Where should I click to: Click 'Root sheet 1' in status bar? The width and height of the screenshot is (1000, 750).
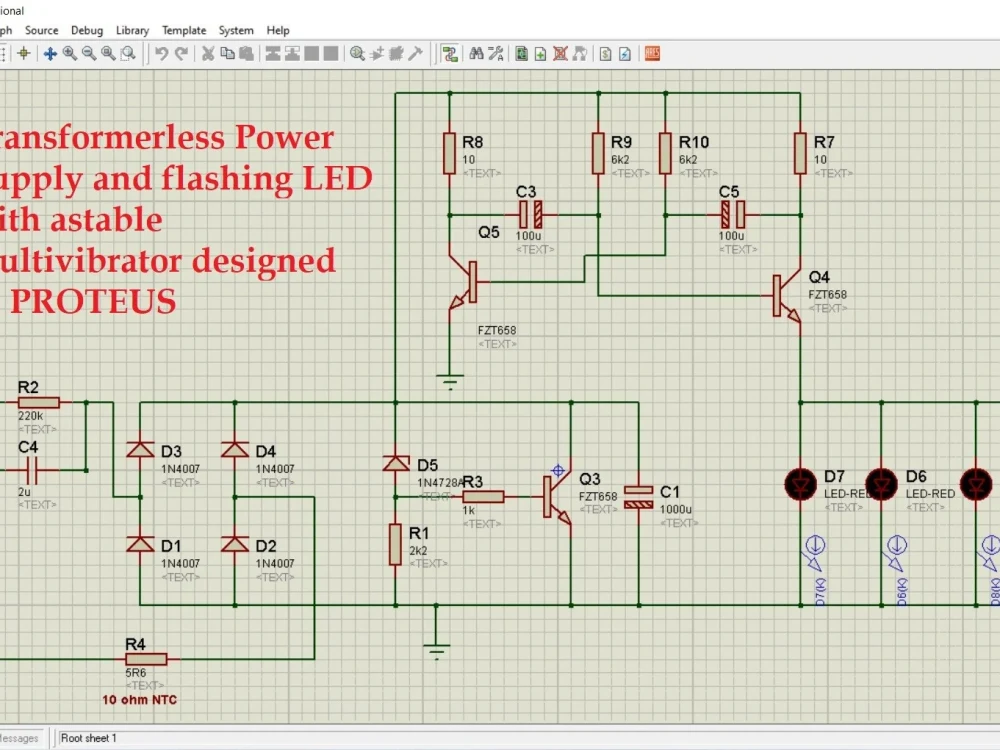89,738
